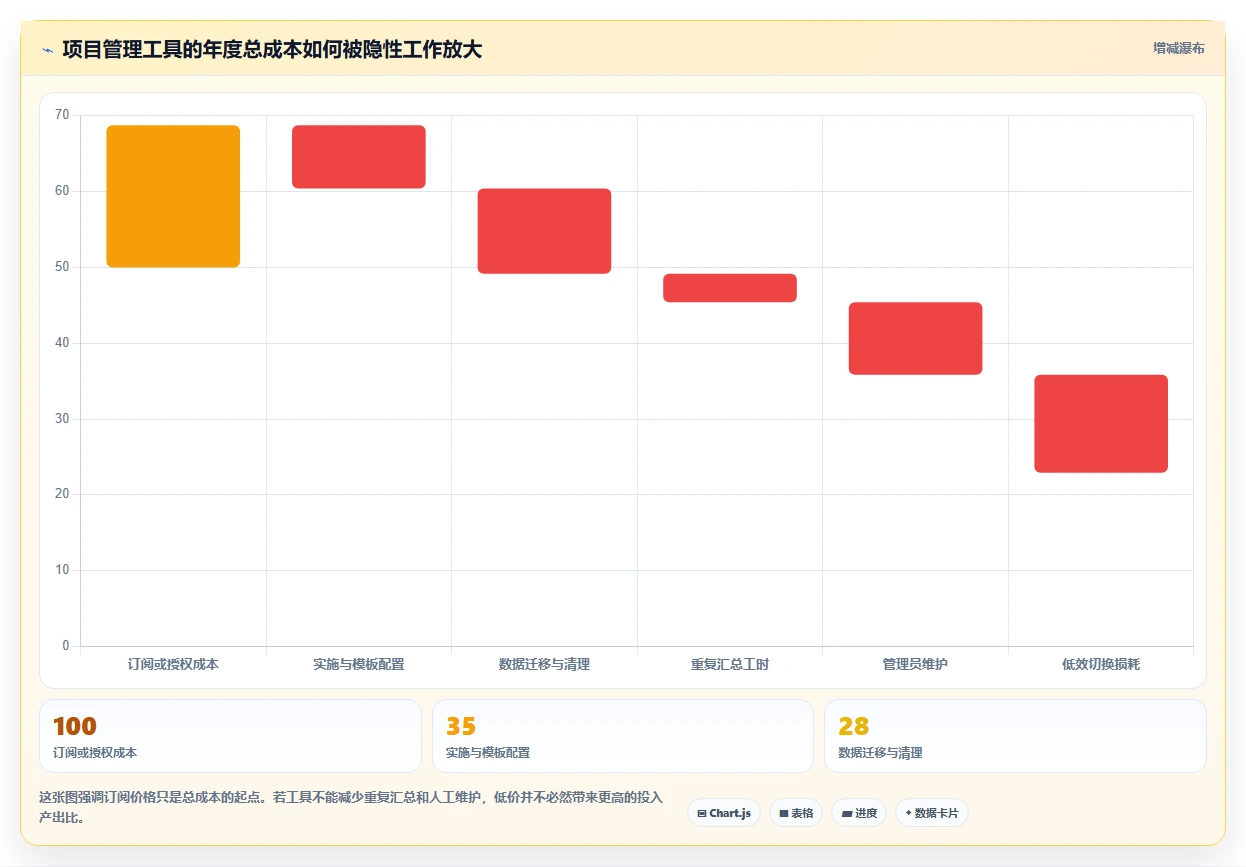Click the thin red 重复汇总工时 bar
Screen dimensions: 1246x867
(730, 288)
